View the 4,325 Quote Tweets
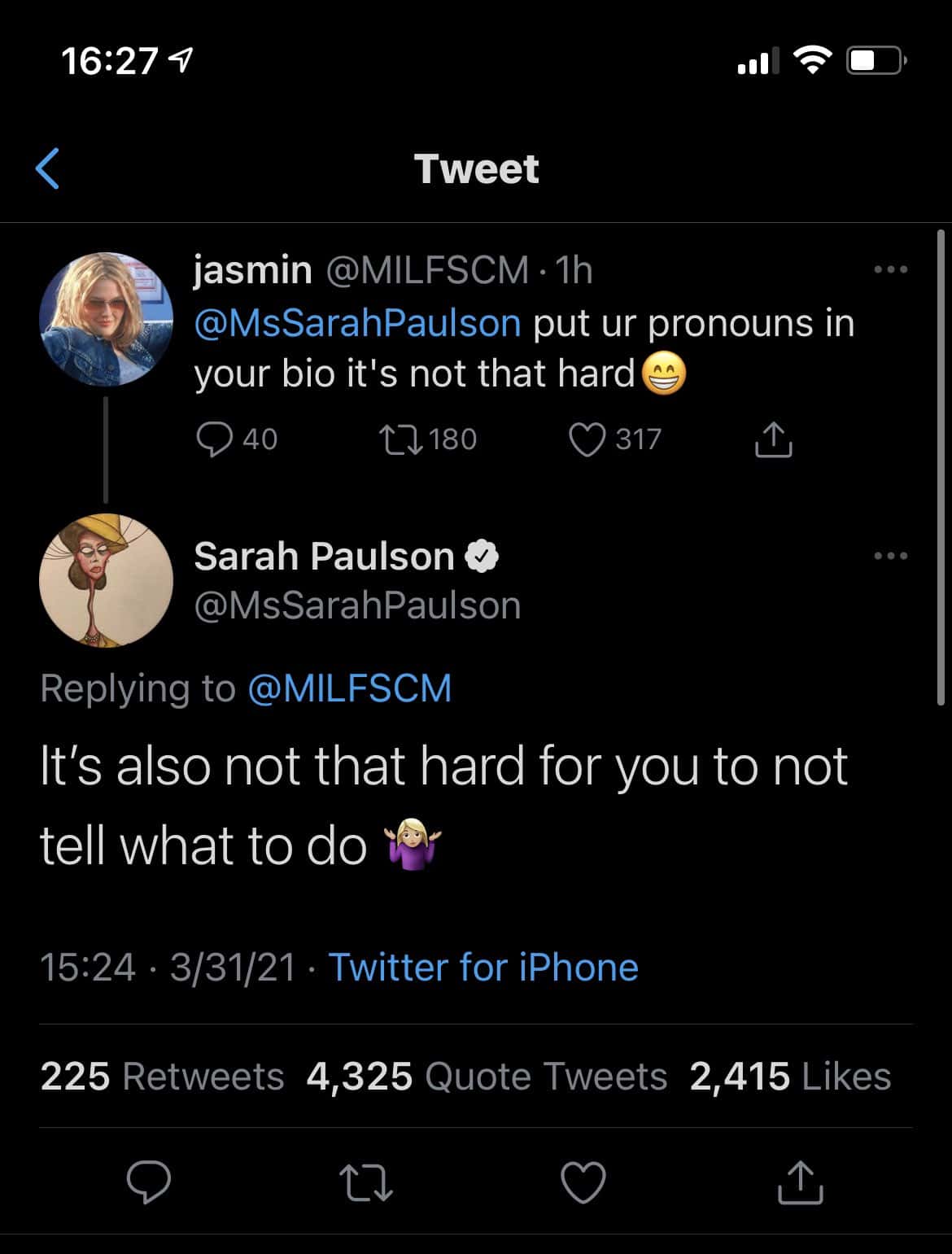Image resolution: width=952 pixels, height=1254 pixels. pos(487,1077)
